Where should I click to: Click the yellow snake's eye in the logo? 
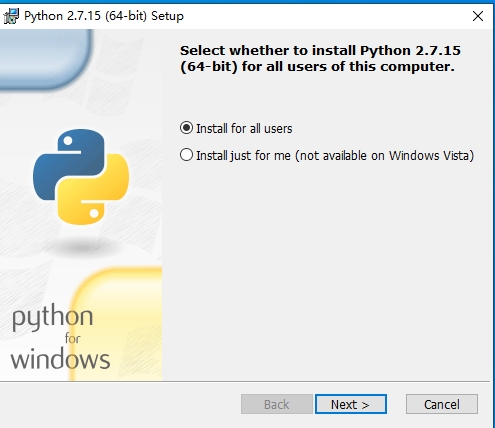click(x=94, y=213)
